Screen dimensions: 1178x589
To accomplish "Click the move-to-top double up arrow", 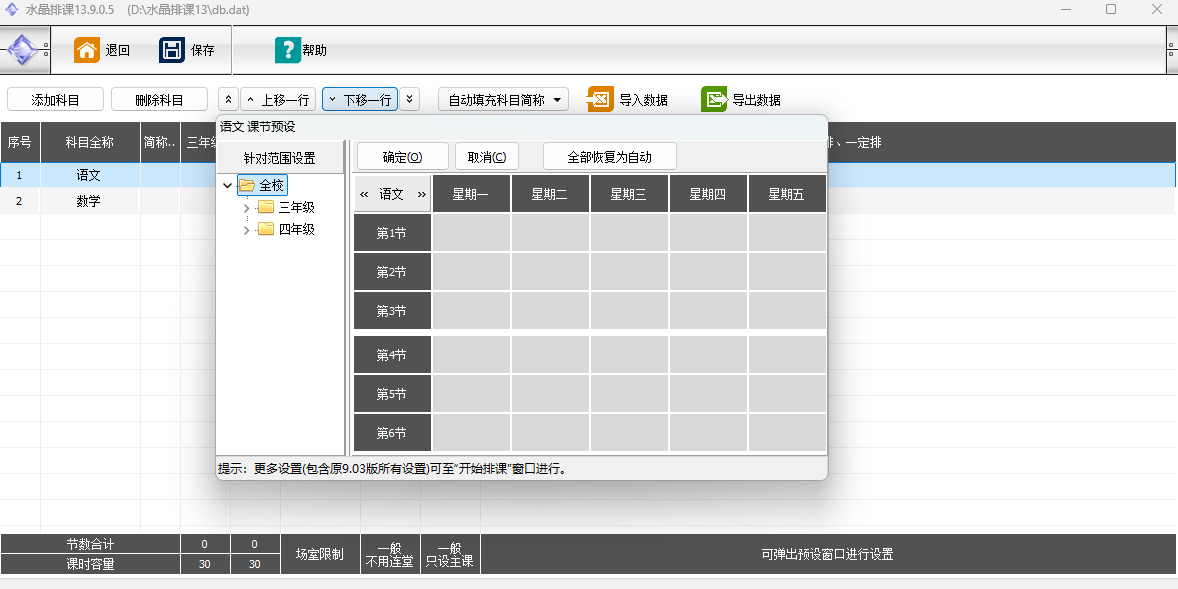I will tap(228, 100).
